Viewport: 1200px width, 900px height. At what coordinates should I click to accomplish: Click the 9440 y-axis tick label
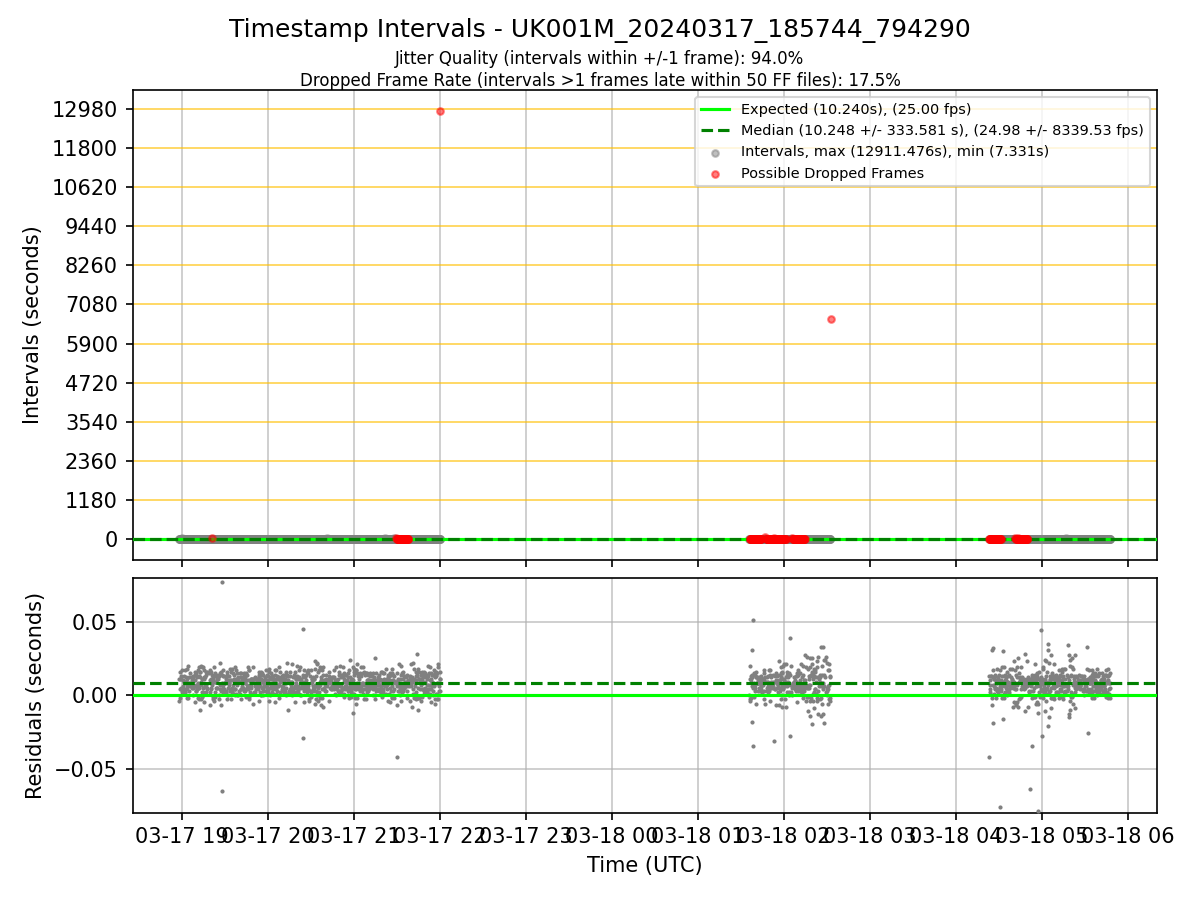pyautogui.click(x=91, y=226)
